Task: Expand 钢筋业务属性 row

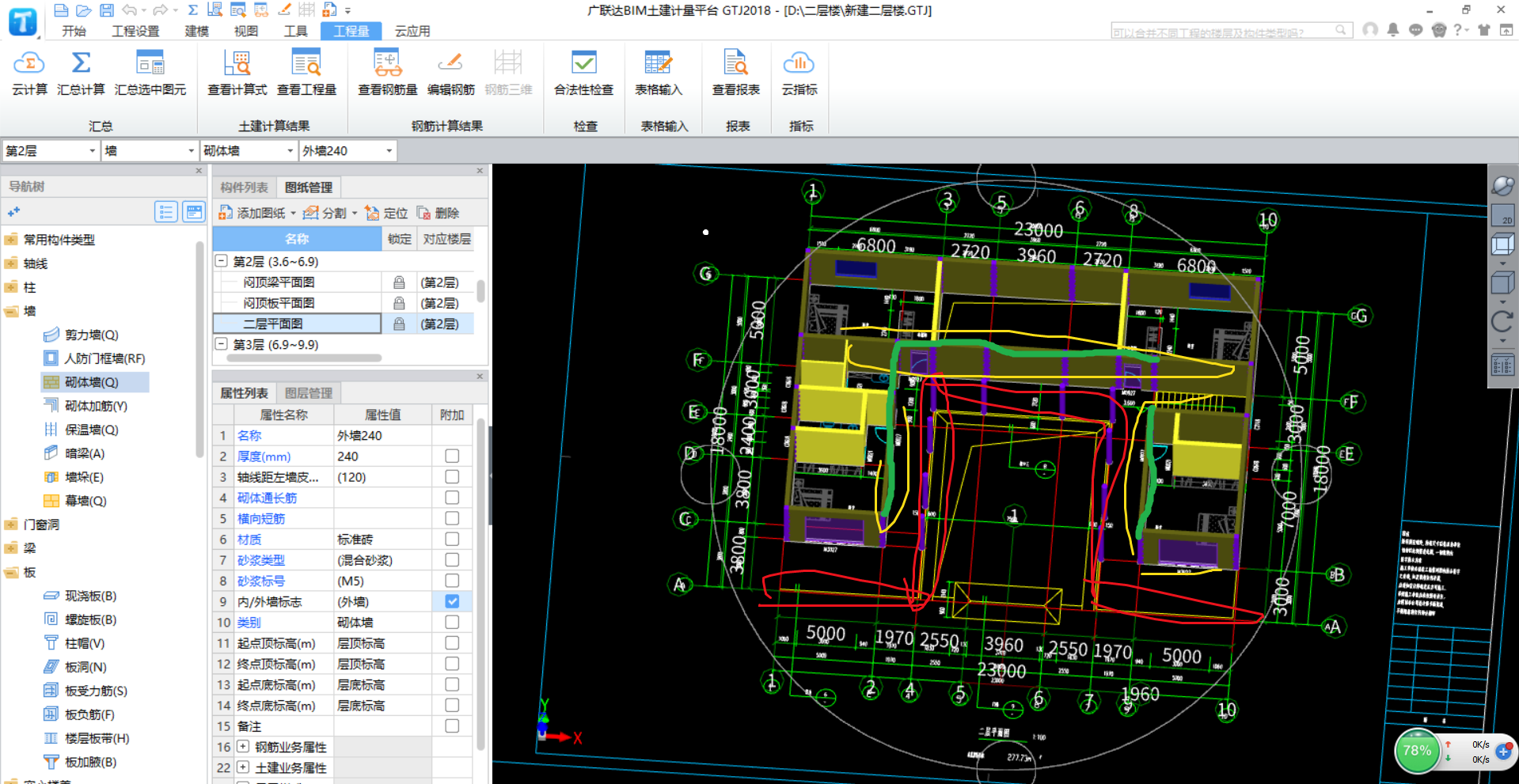Action: [243, 746]
